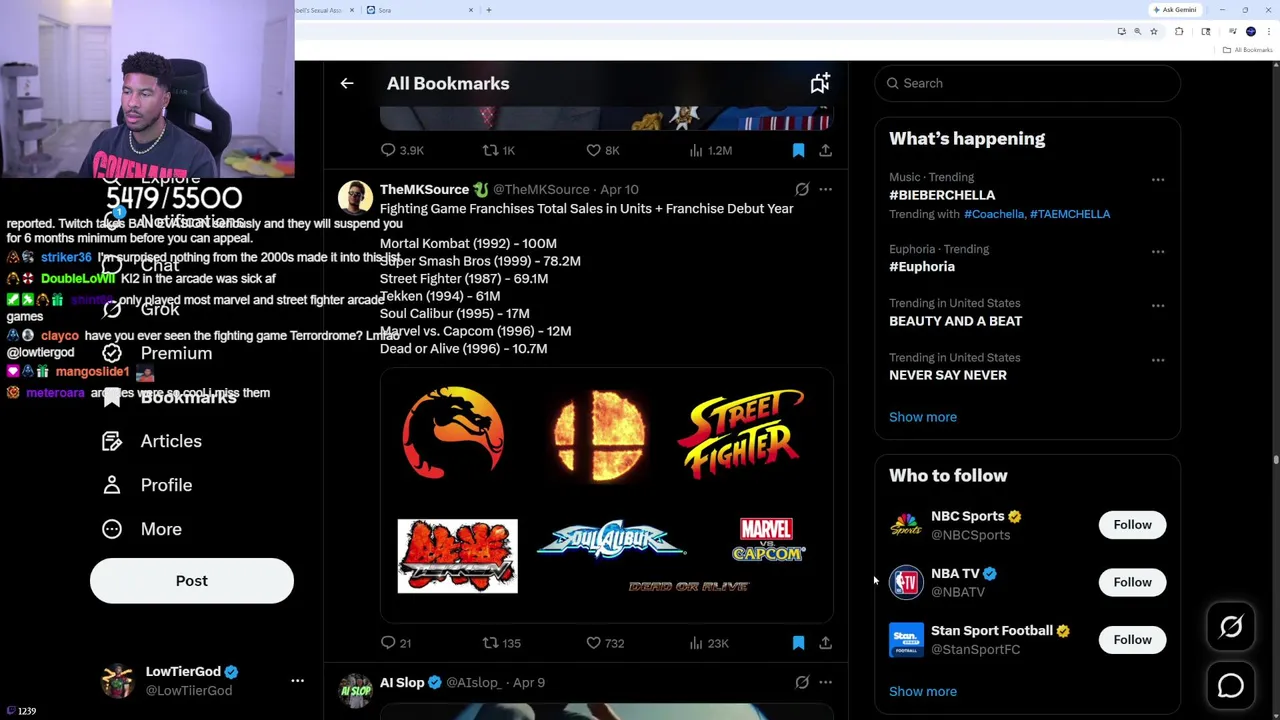Focus the Search input field
This screenshot has height=720, width=1280.
pyautogui.click(x=1027, y=83)
